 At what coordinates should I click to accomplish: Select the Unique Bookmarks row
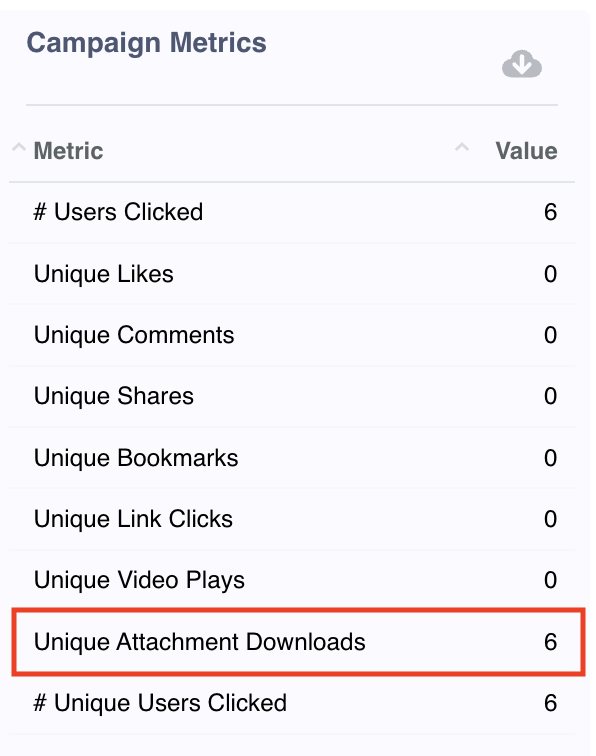tap(292, 458)
